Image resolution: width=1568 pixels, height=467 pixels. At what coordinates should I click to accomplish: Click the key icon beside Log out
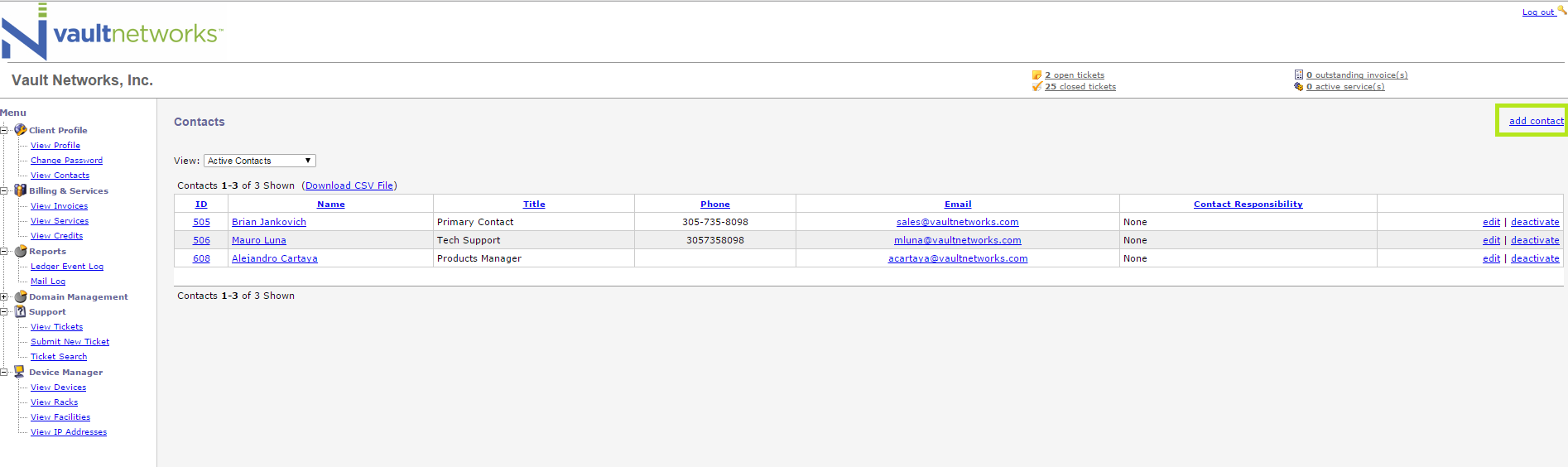(x=1562, y=10)
